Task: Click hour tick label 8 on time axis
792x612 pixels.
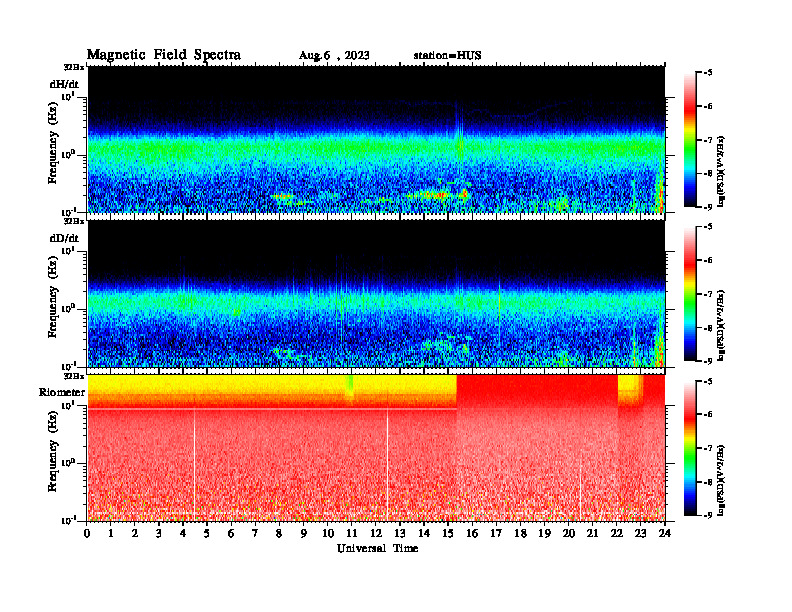Action: click(x=279, y=533)
